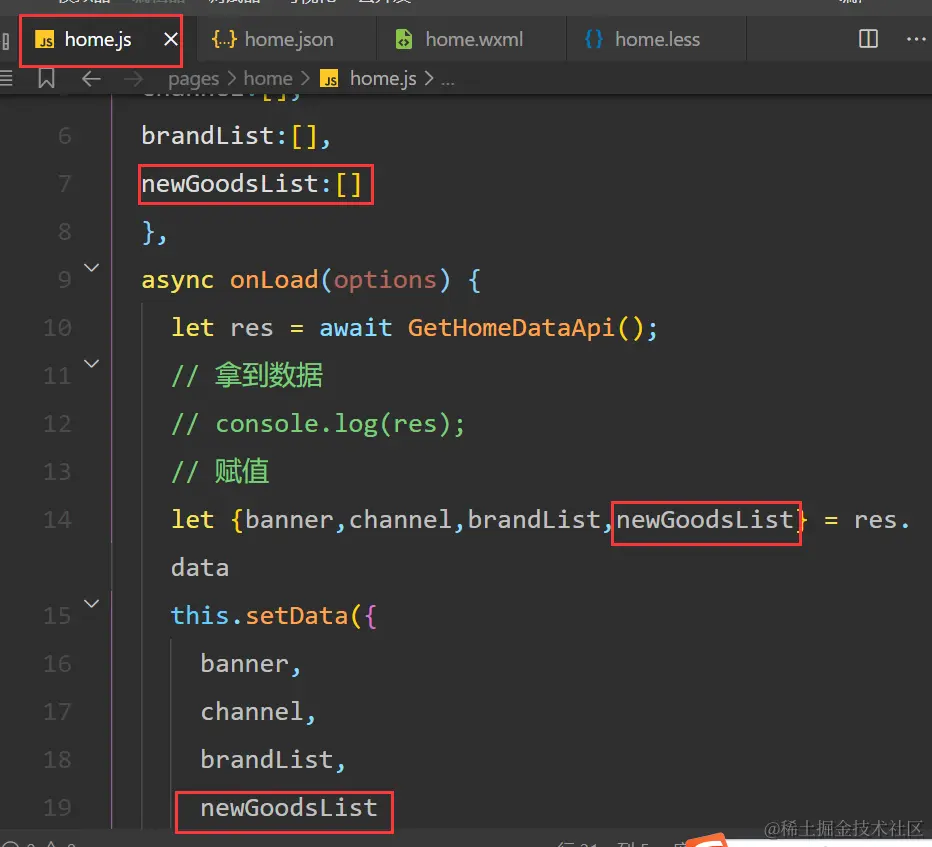932x847 pixels.
Task: Open the breadcrumb ellipsis symbol segment
Action: 448,80
